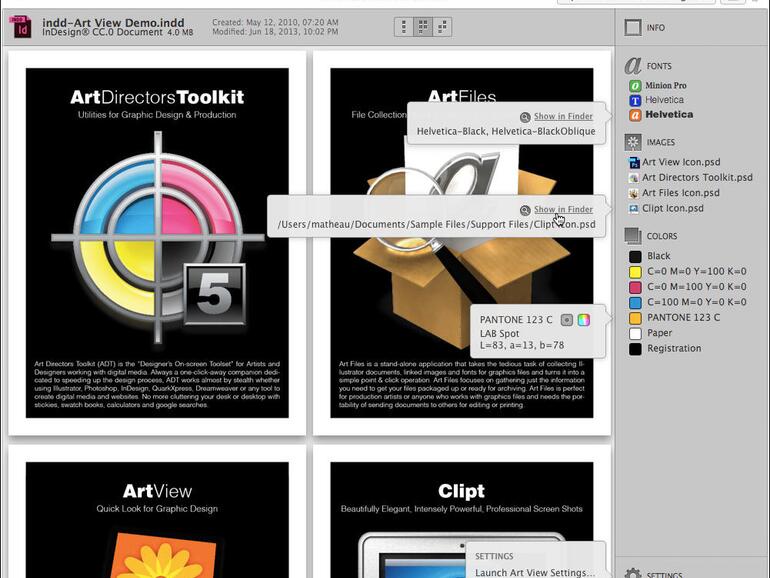The height and width of the screenshot is (578, 770).
Task: Select the Art Directors Toolkit.psd name
Action: 697,177
